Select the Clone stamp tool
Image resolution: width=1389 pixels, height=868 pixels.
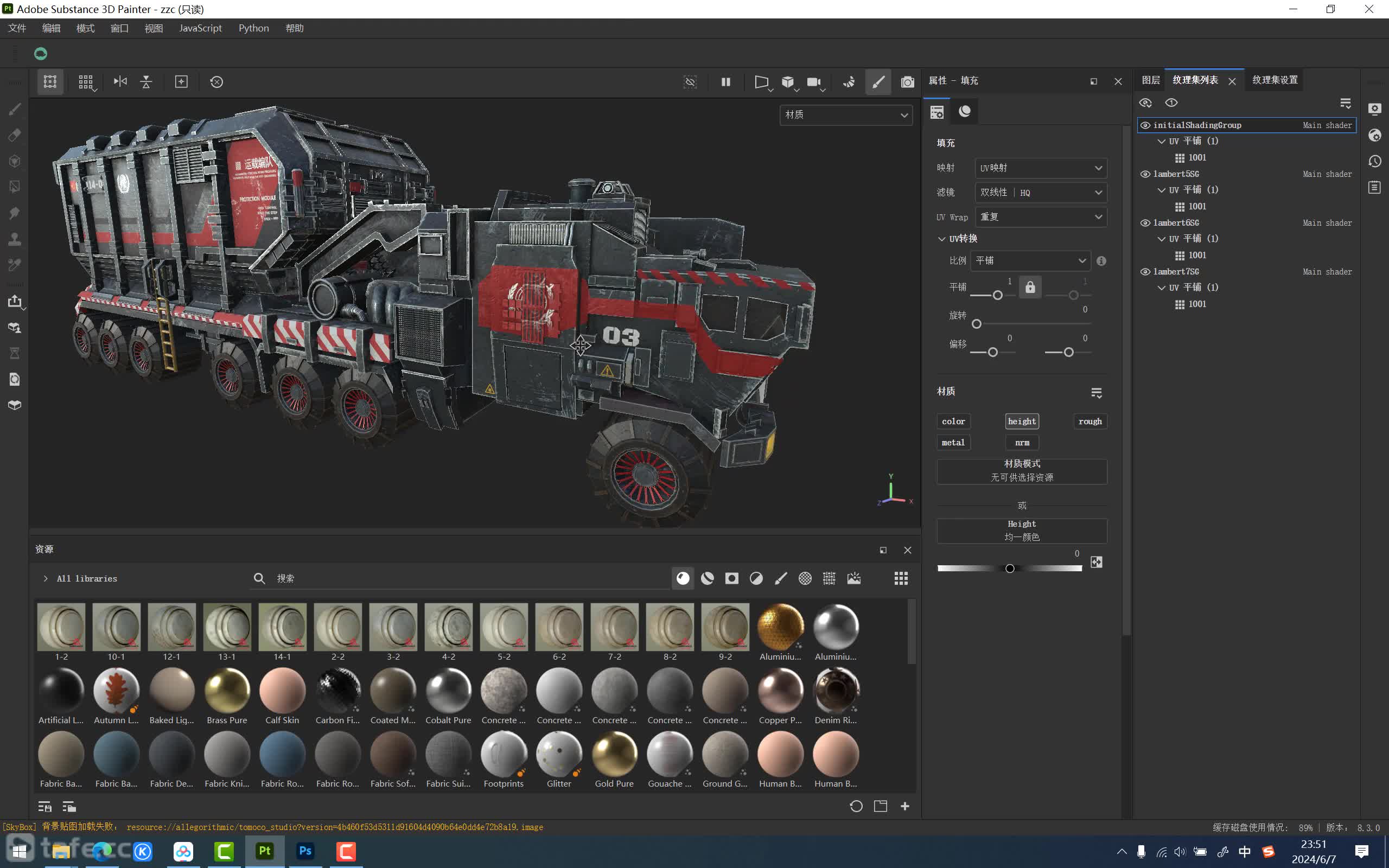click(x=15, y=239)
